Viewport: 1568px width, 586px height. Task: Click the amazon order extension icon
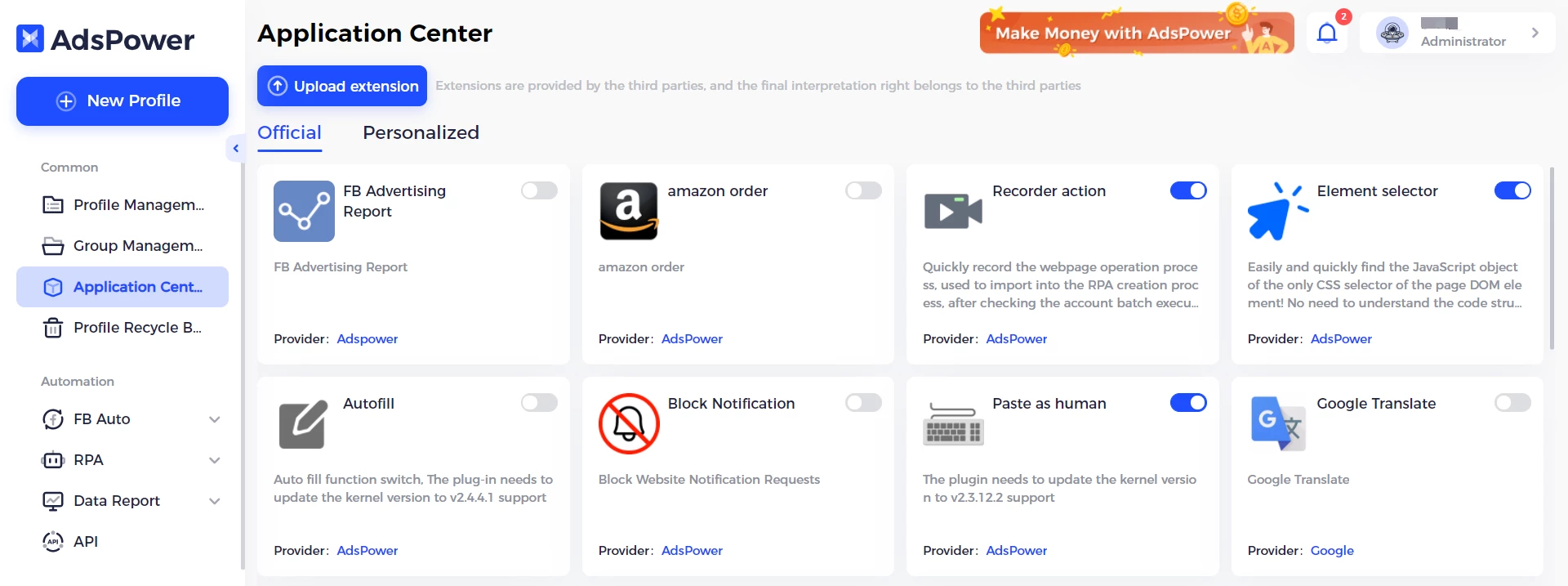click(x=628, y=211)
